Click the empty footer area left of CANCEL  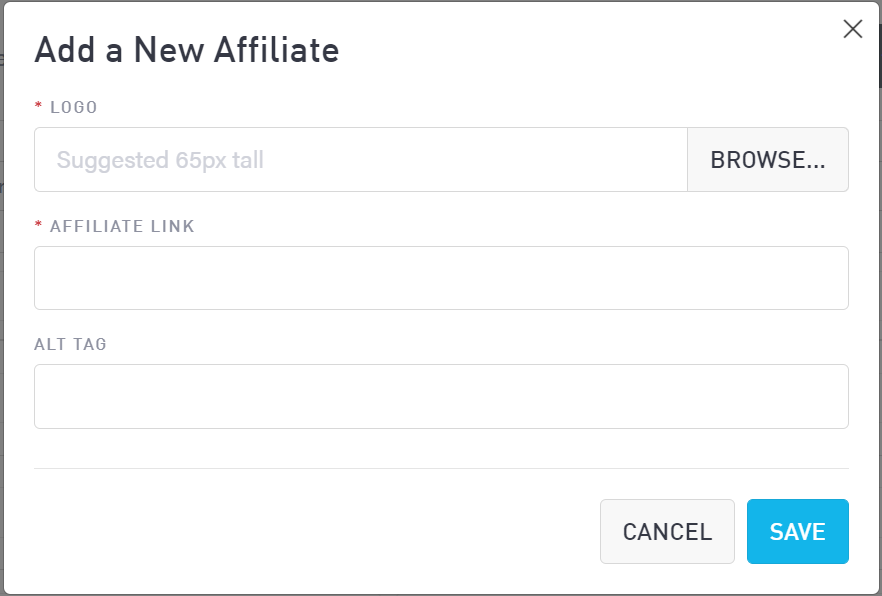point(300,532)
